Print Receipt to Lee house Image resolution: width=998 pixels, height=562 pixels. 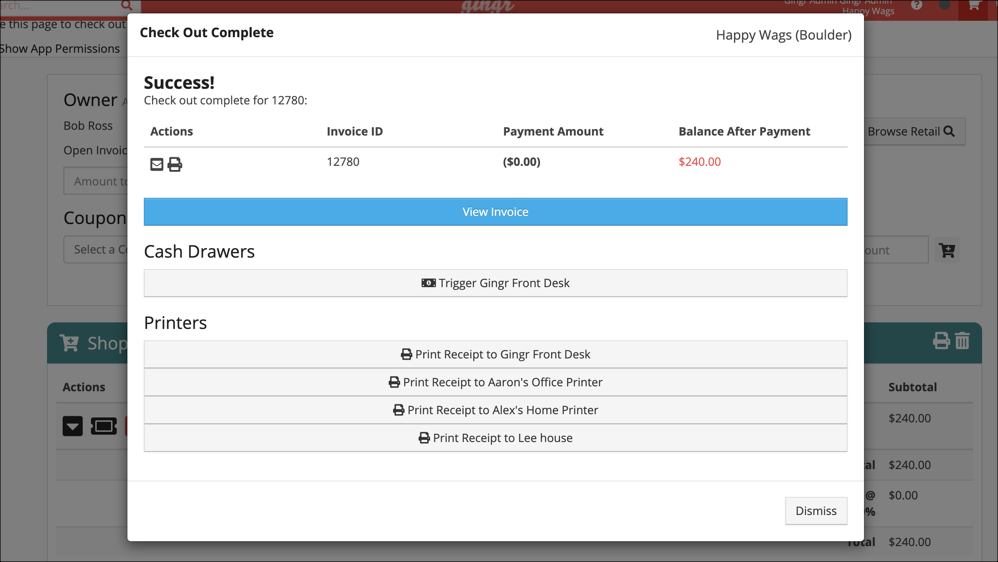point(495,438)
